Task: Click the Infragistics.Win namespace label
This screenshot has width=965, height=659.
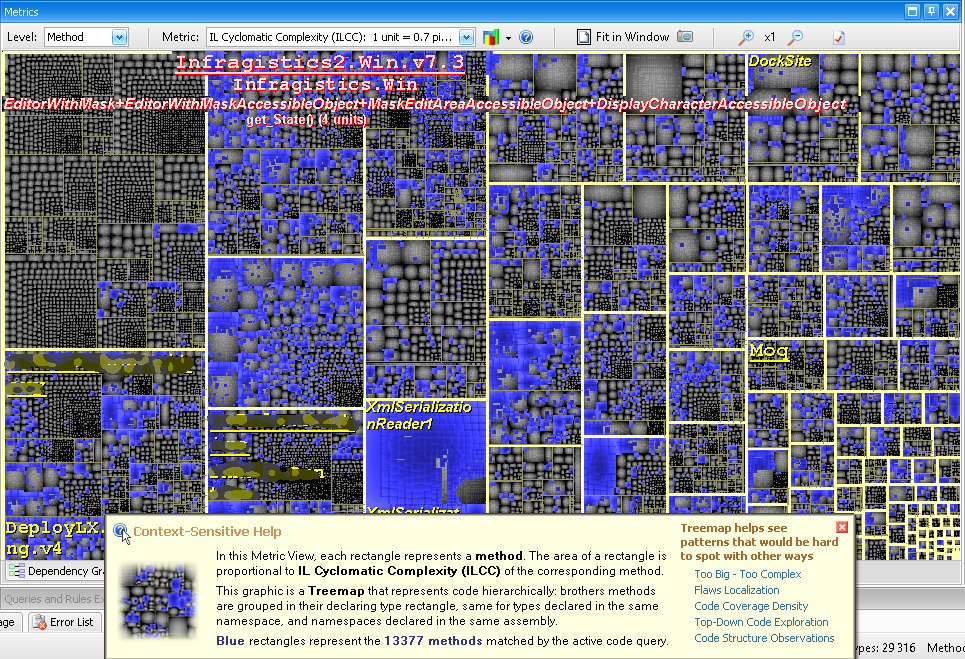Action: [326, 84]
